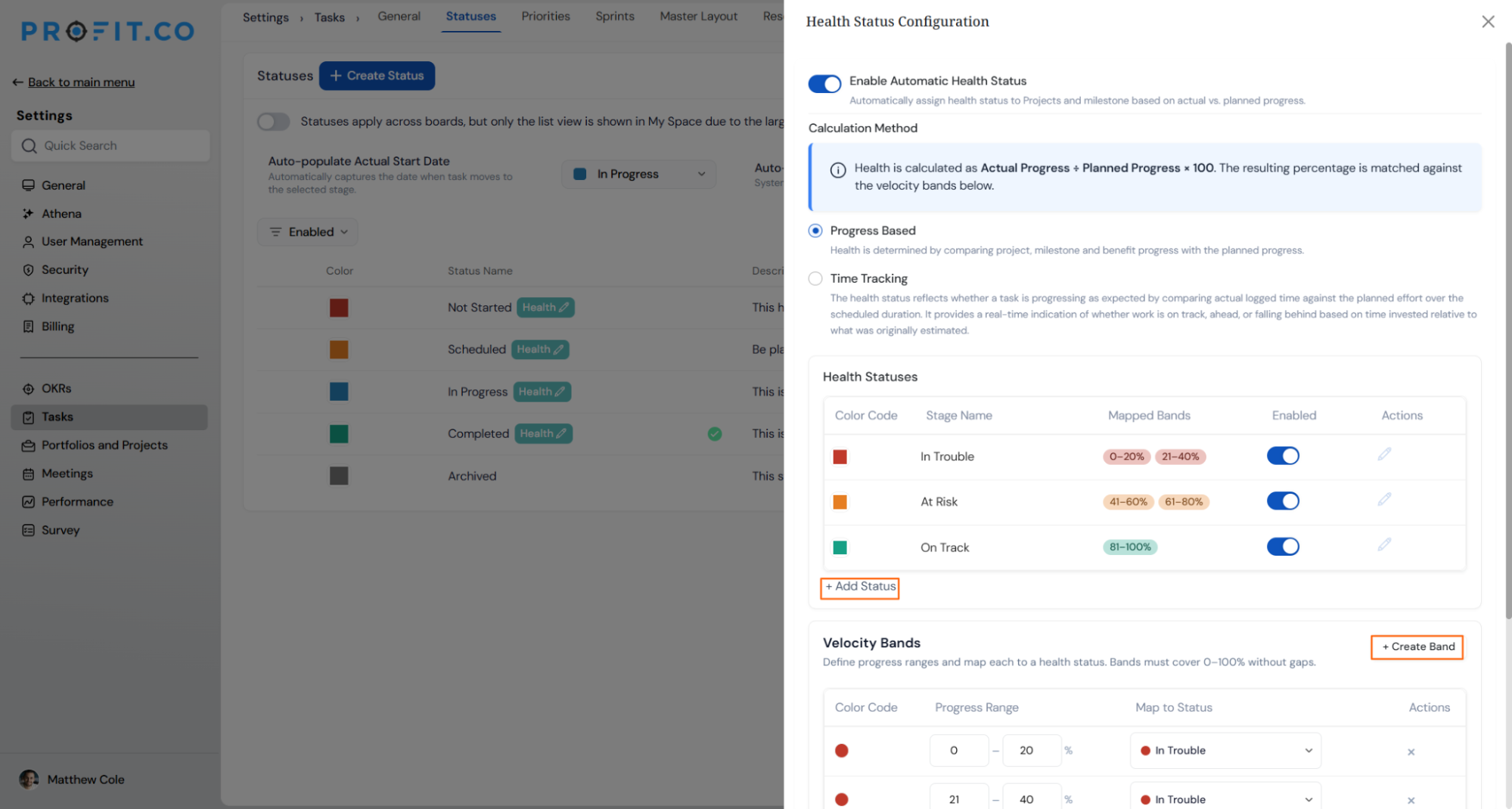Switch to the Master Layout tab

(698, 17)
